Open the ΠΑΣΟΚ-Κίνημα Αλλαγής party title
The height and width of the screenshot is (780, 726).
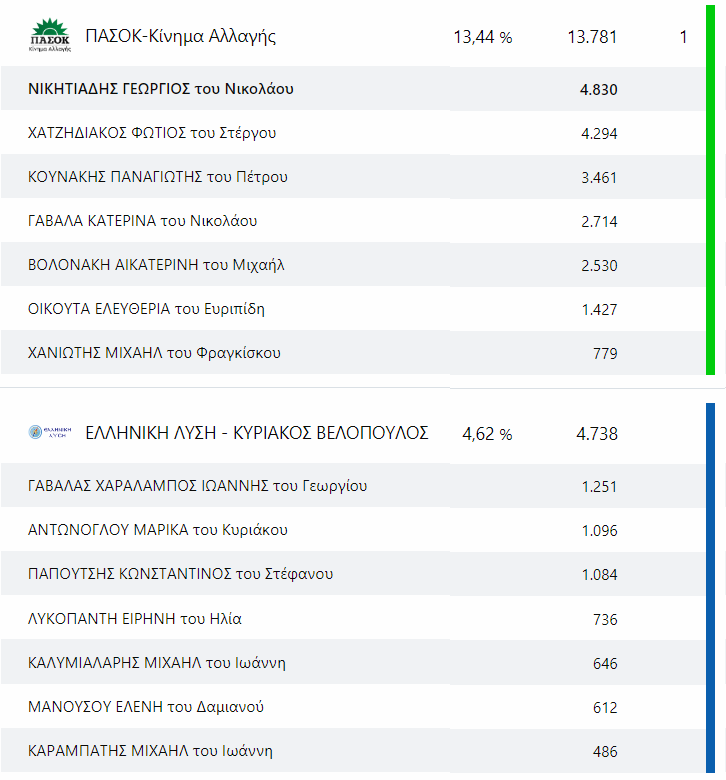181,36
